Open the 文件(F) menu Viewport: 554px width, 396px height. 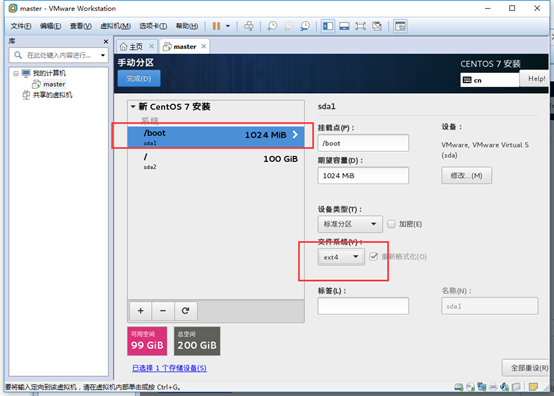click(21, 26)
